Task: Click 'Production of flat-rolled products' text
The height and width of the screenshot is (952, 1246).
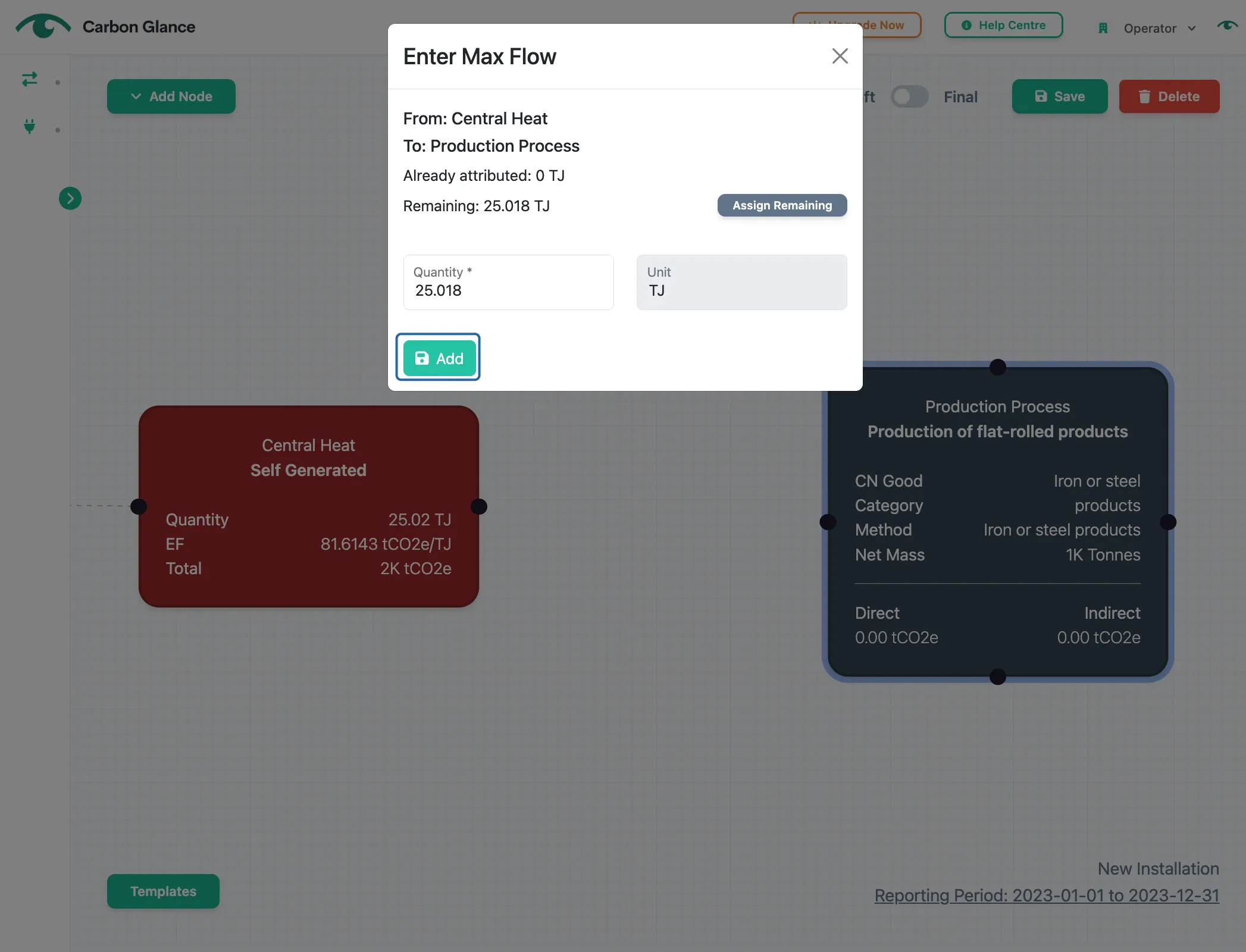Action: tap(997, 431)
